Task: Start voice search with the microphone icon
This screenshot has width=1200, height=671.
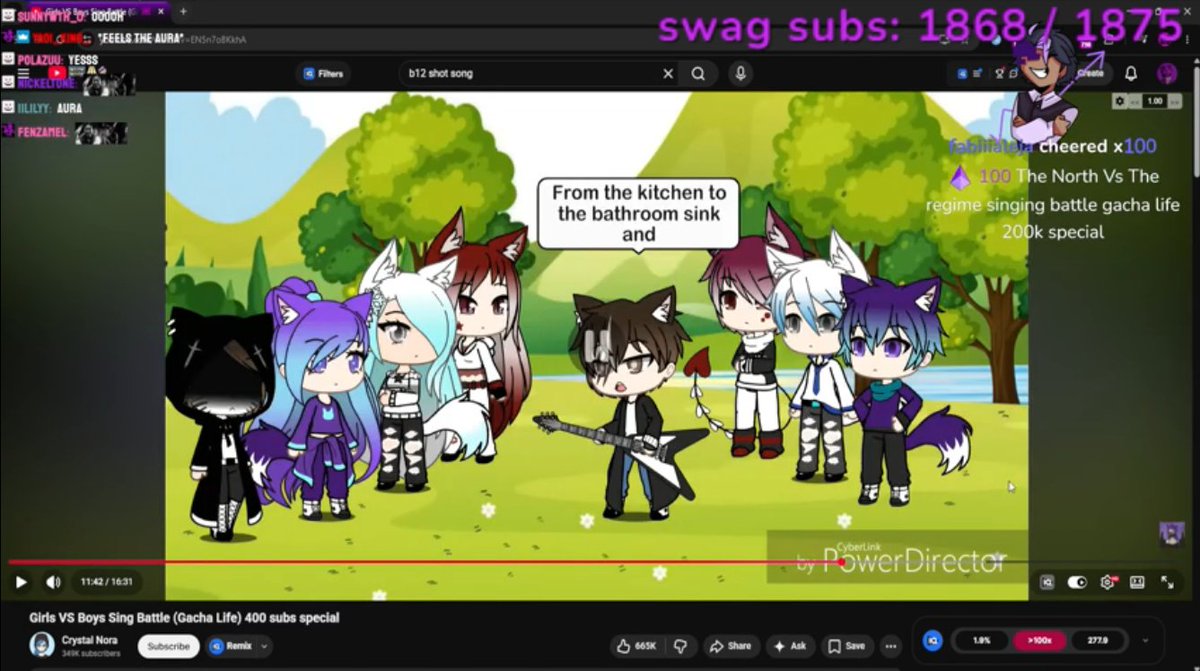Action: (x=740, y=73)
